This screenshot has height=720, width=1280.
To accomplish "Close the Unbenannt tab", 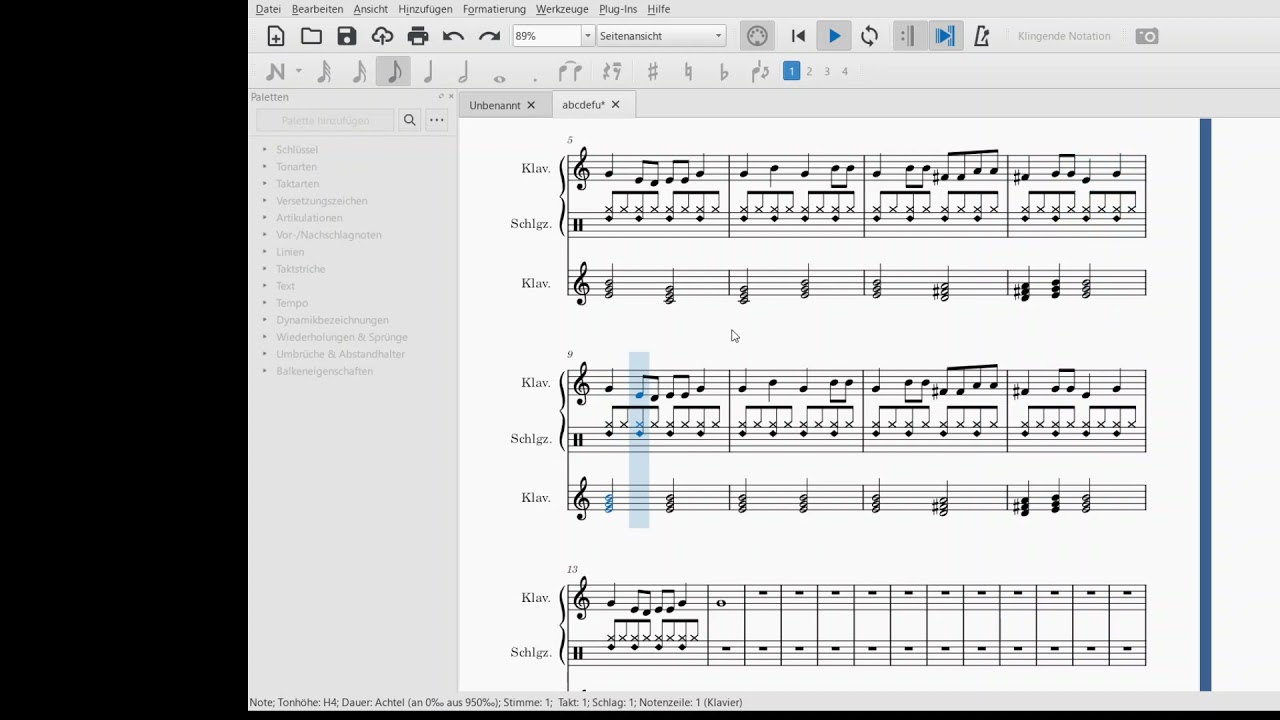I will coord(531,105).
